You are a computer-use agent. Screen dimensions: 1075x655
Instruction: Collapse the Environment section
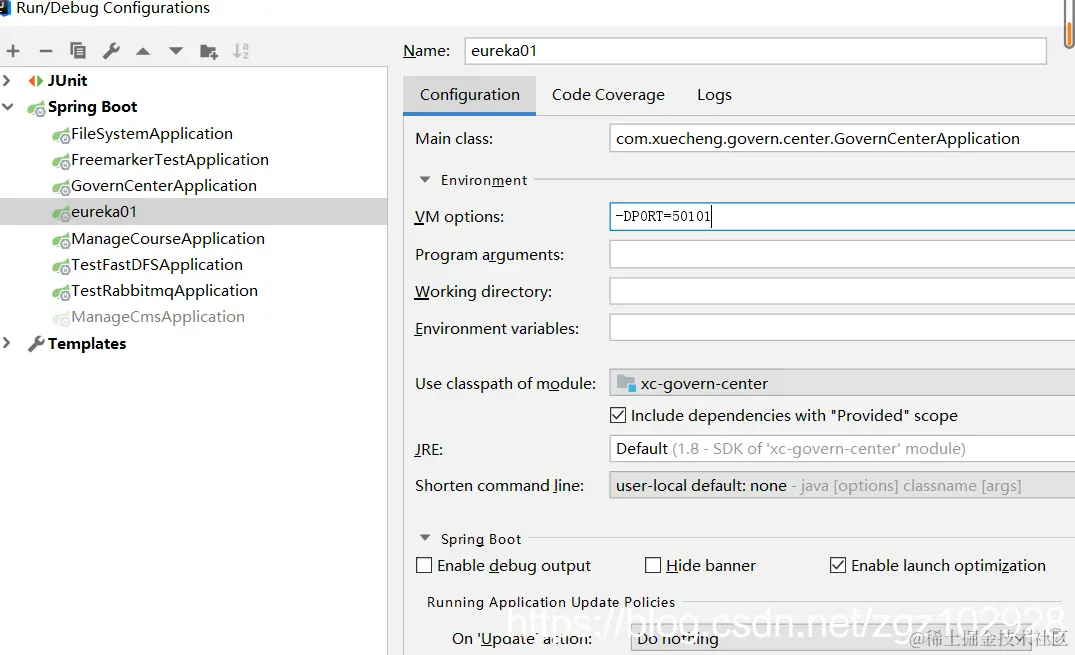pos(425,180)
